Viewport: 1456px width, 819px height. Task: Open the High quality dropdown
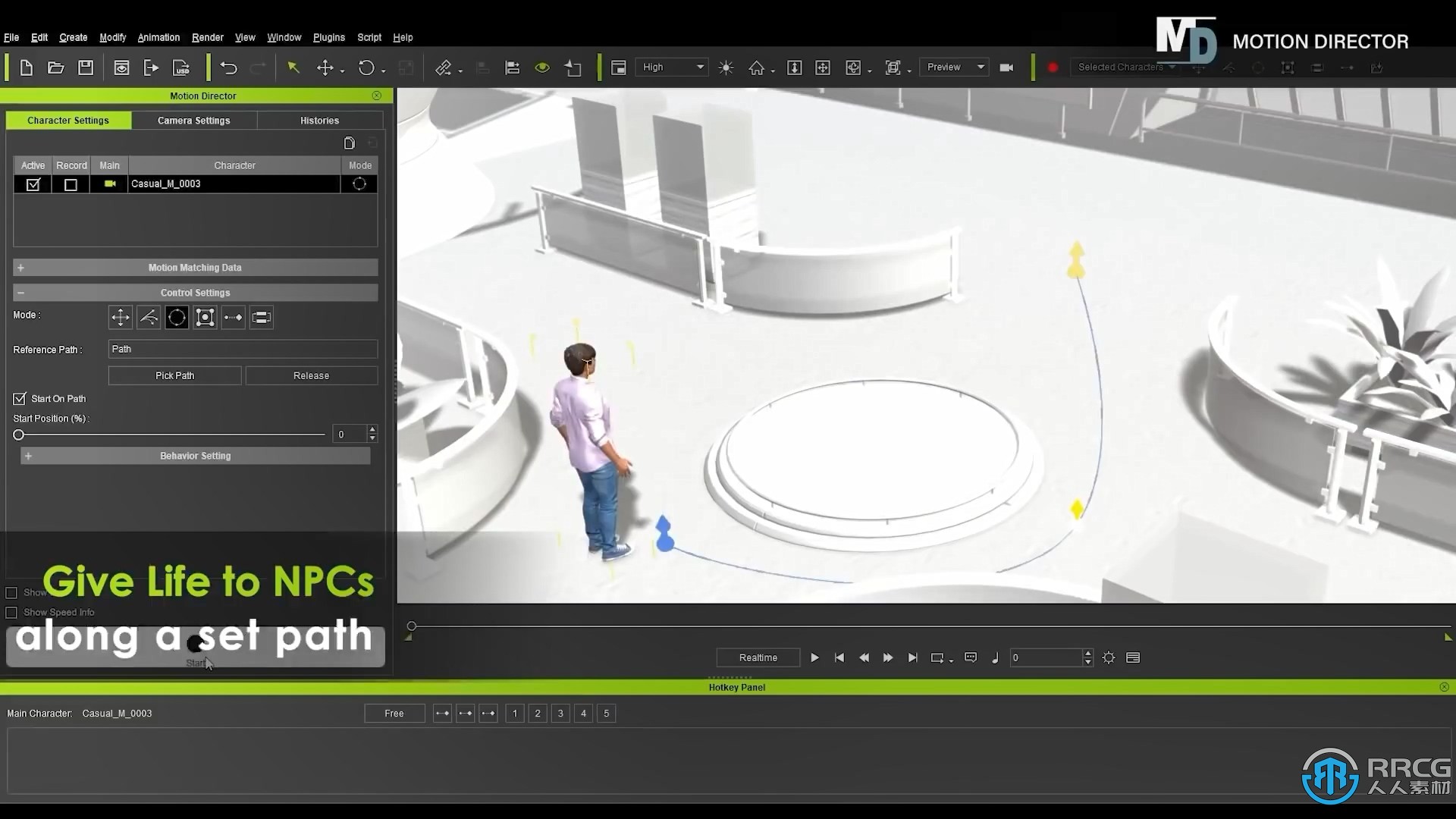(672, 67)
